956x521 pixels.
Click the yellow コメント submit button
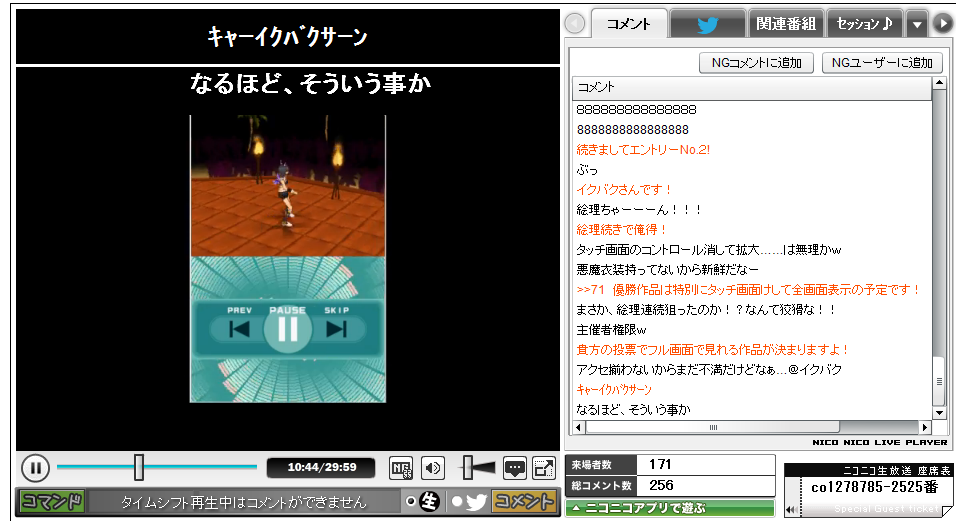pos(524,502)
